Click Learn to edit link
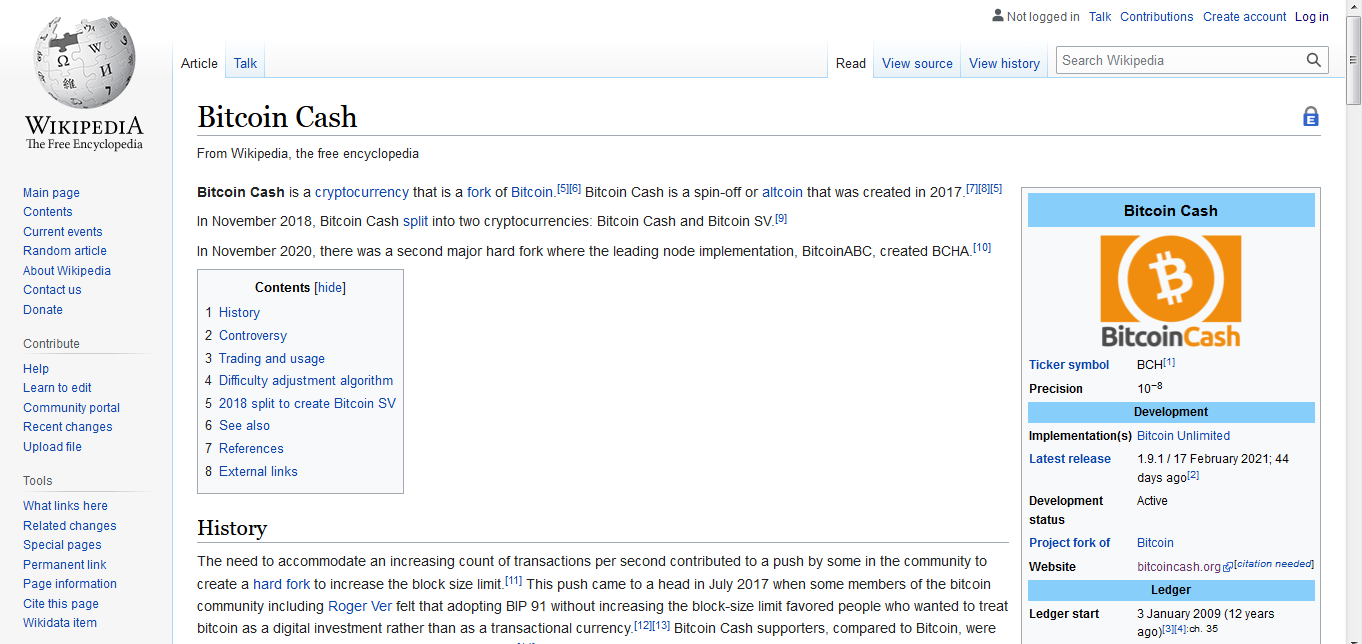 point(57,388)
